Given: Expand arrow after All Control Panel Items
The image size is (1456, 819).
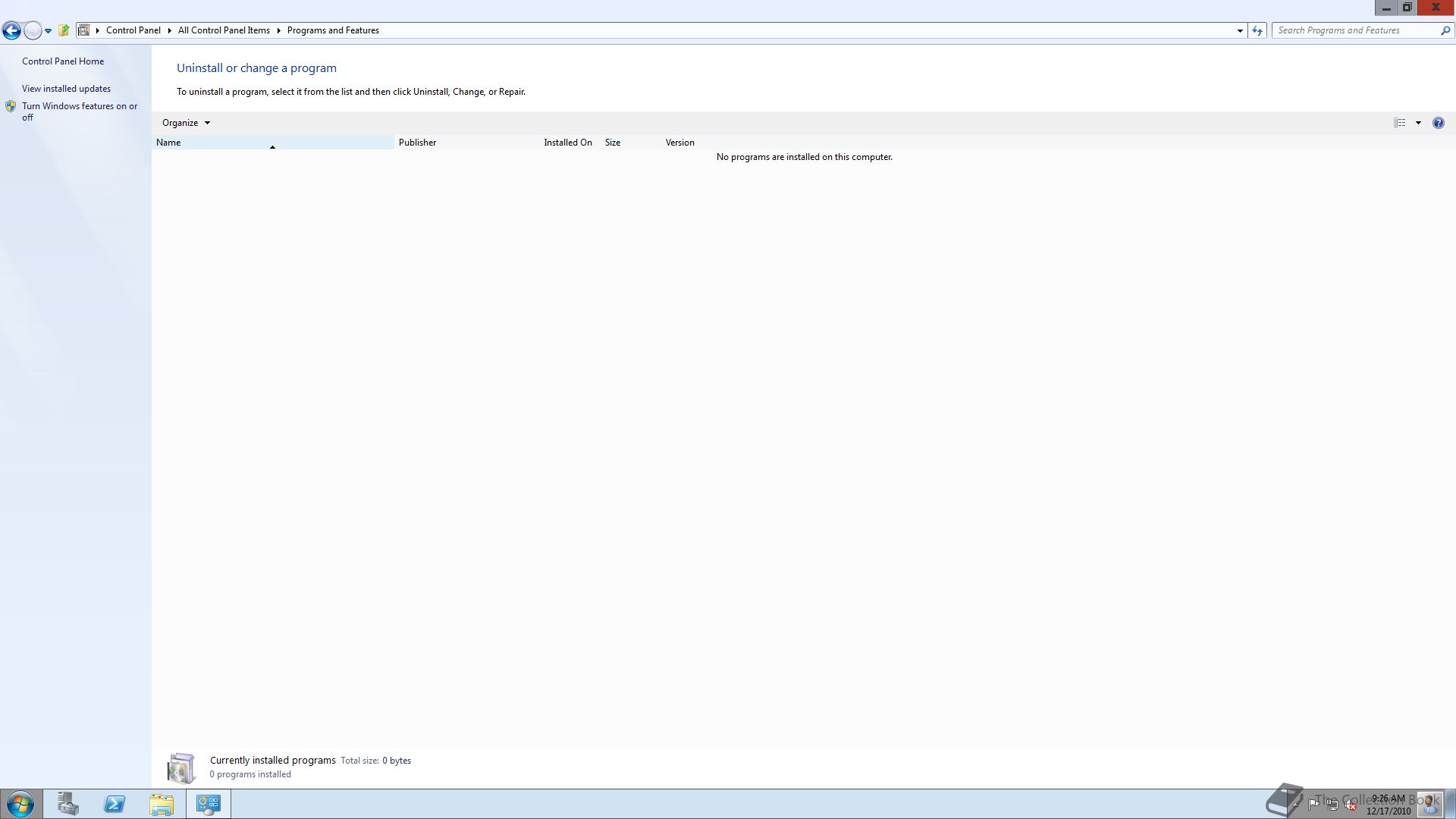Looking at the screenshot, I should coord(278,30).
